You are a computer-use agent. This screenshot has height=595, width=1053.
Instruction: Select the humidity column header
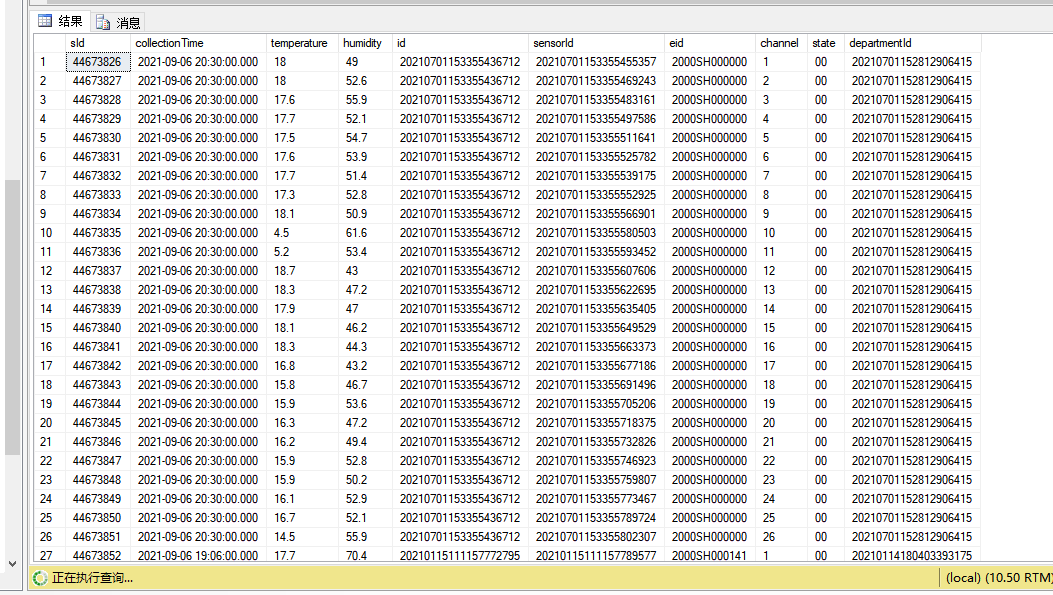coord(362,43)
